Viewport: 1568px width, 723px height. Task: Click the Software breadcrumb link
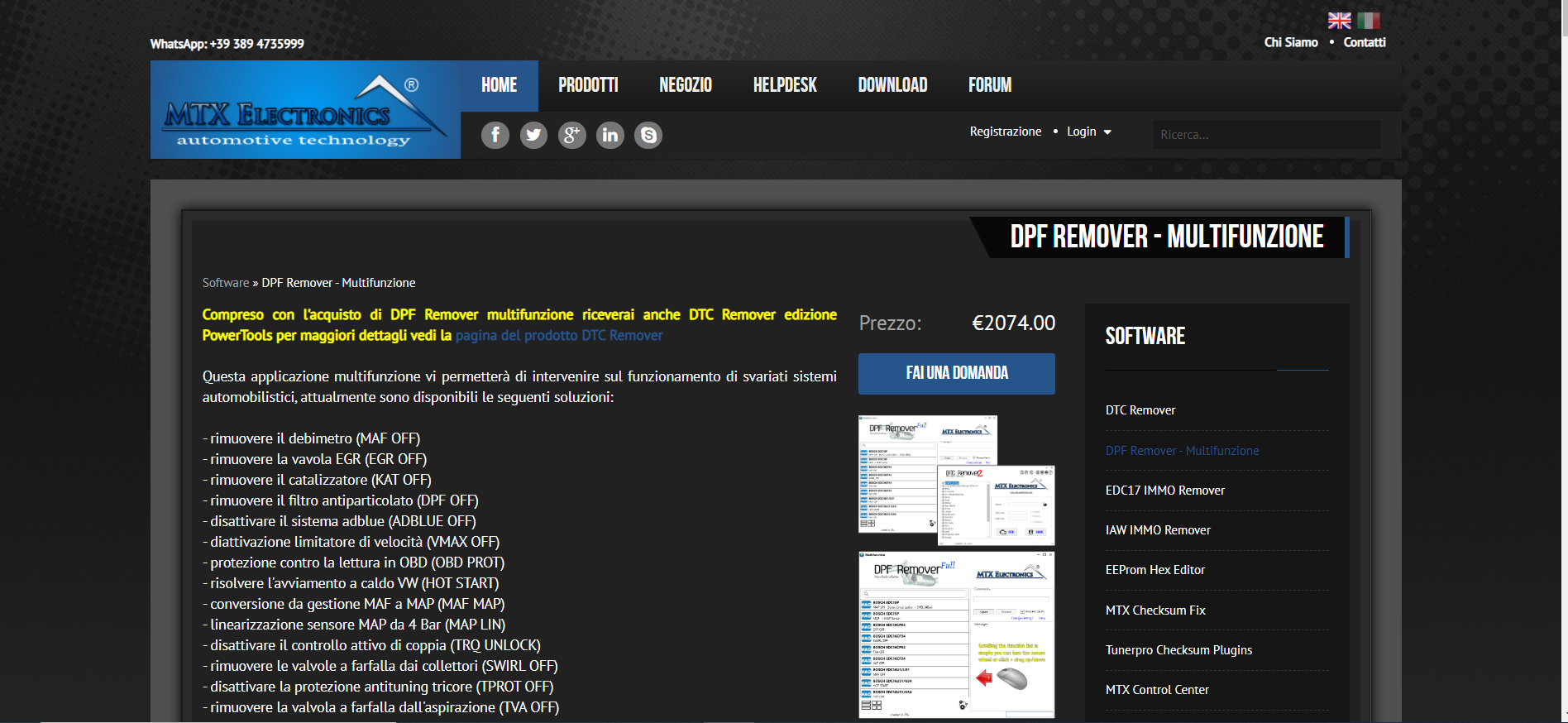[x=226, y=283]
